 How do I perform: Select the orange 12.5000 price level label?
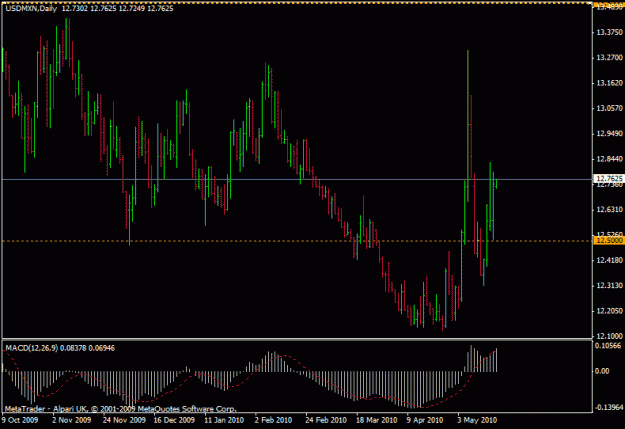click(x=609, y=240)
